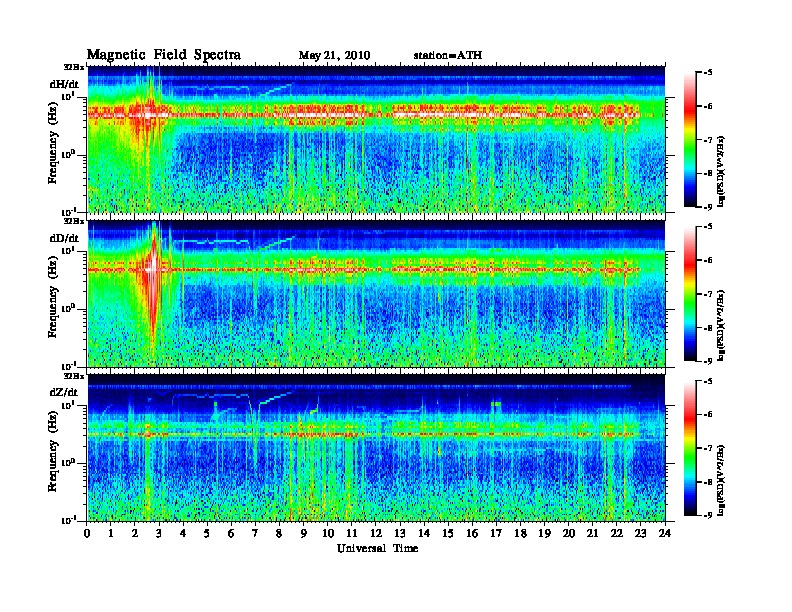Click the hour '21' tick label
792x612 pixels.
coord(592,533)
